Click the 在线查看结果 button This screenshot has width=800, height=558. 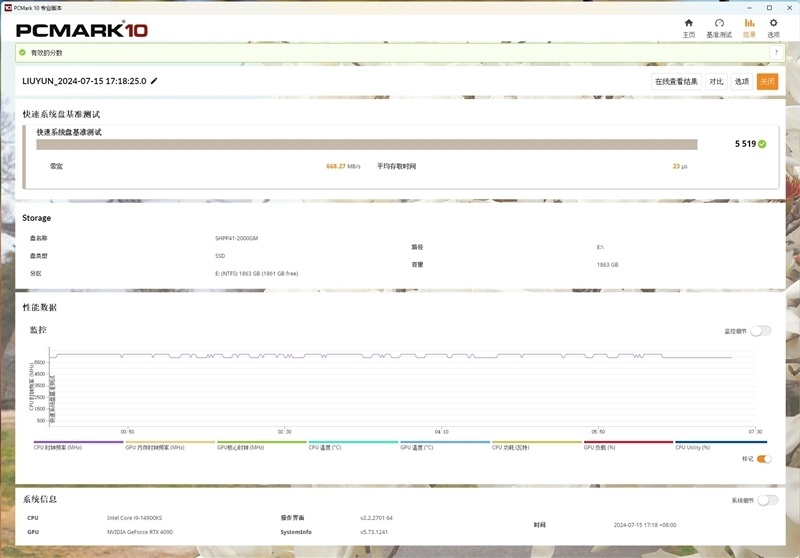coord(676,82)
